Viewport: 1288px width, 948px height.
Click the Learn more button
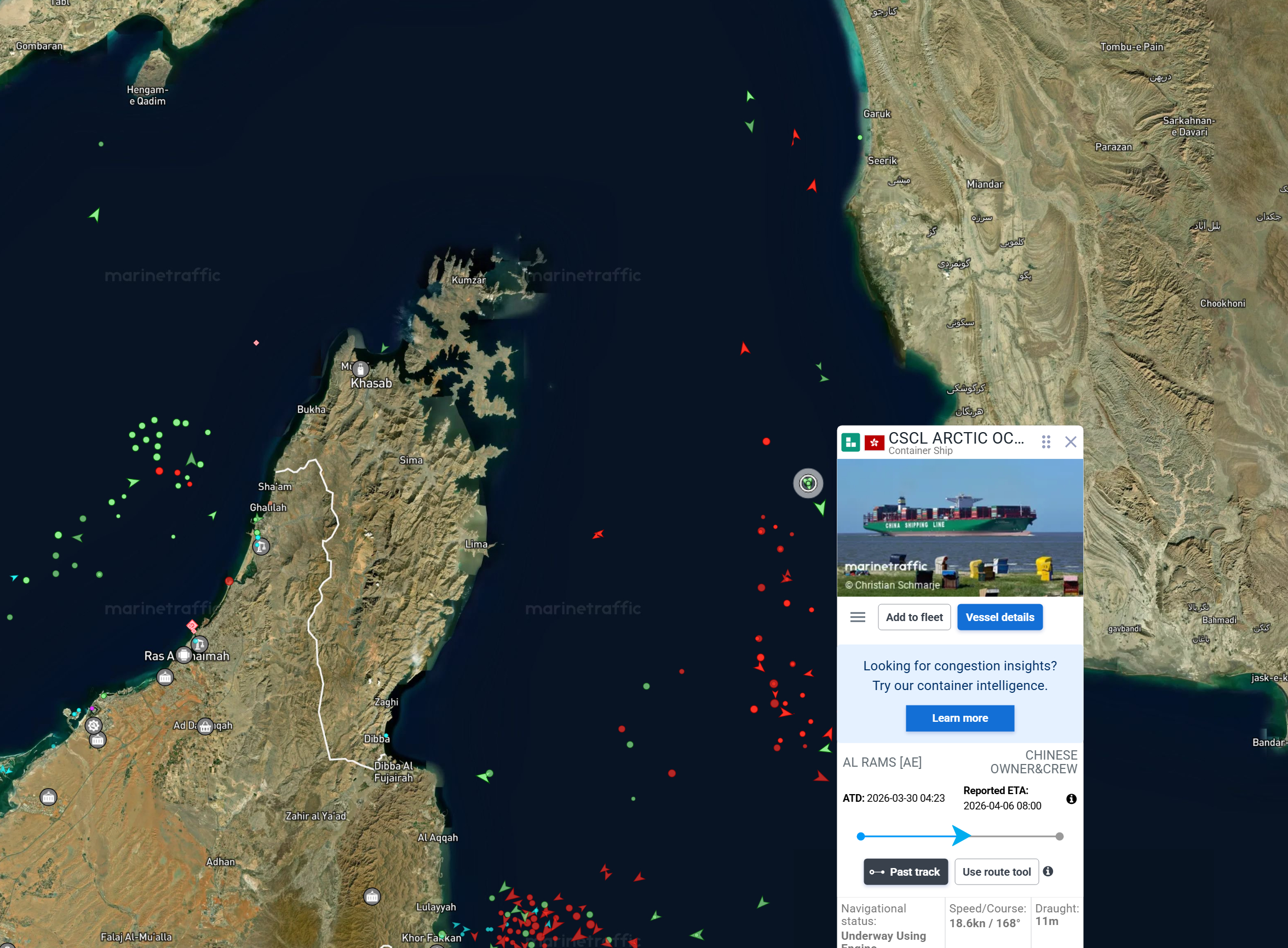(x=959, y=718)
